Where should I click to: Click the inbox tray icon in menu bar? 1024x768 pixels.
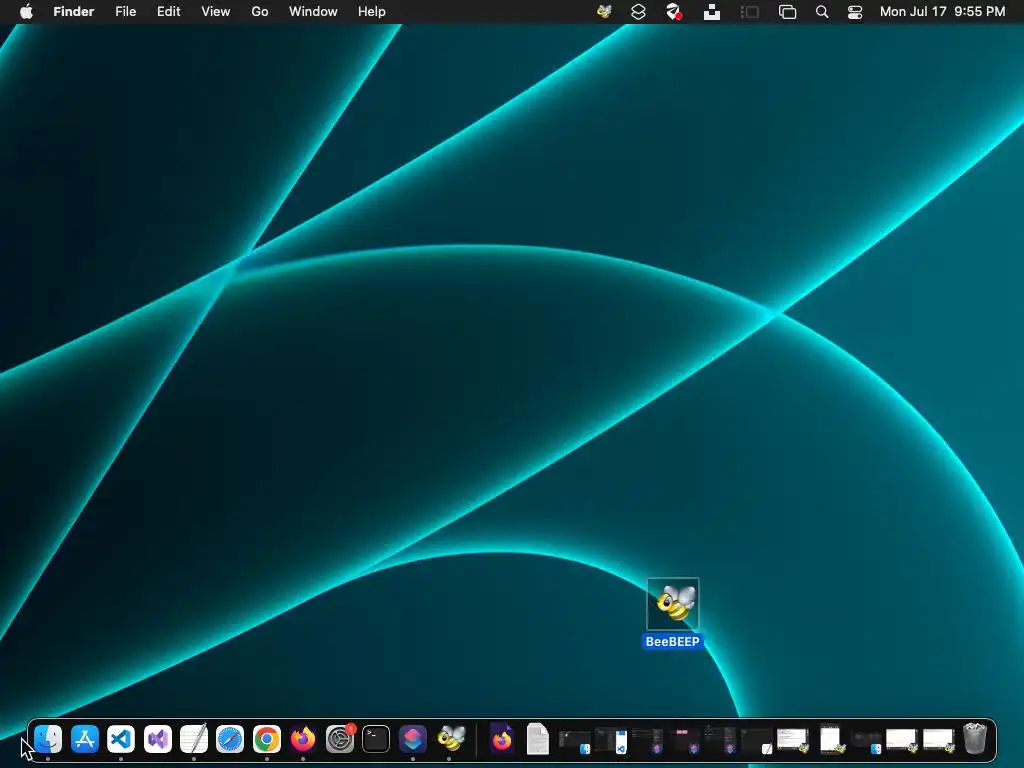coord(712,12)
